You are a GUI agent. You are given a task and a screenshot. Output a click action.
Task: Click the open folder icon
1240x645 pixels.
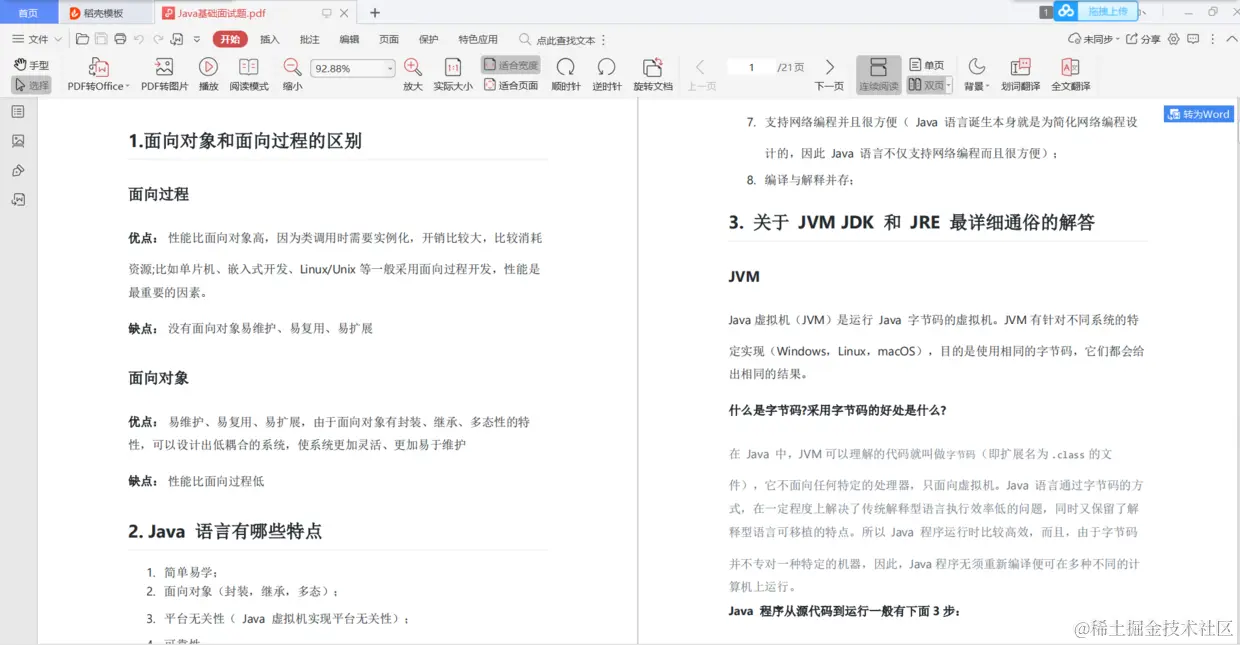83,39
